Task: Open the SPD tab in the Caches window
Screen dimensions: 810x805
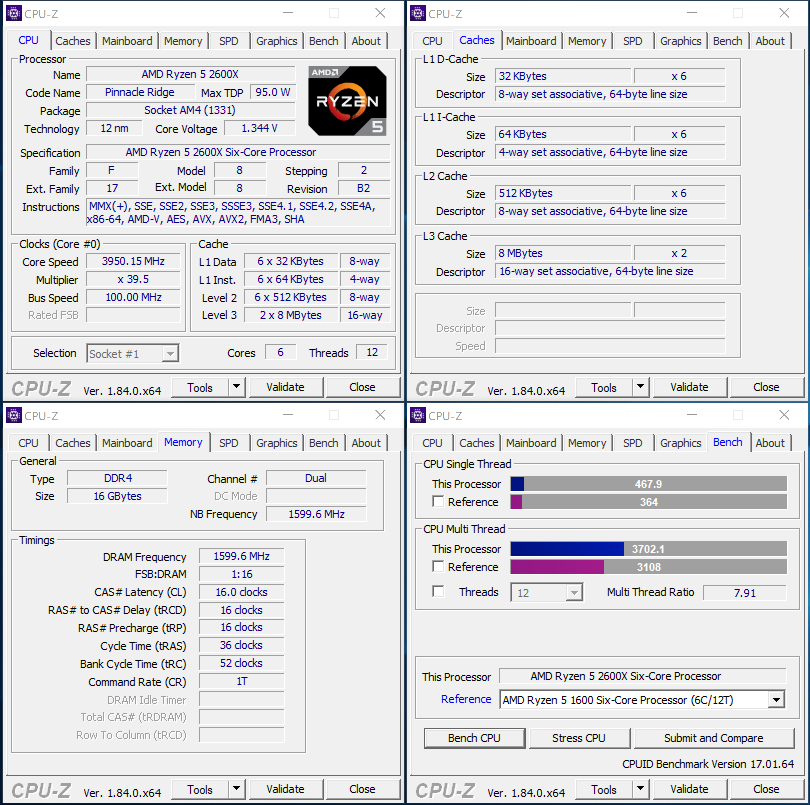Action: point(632,41)
